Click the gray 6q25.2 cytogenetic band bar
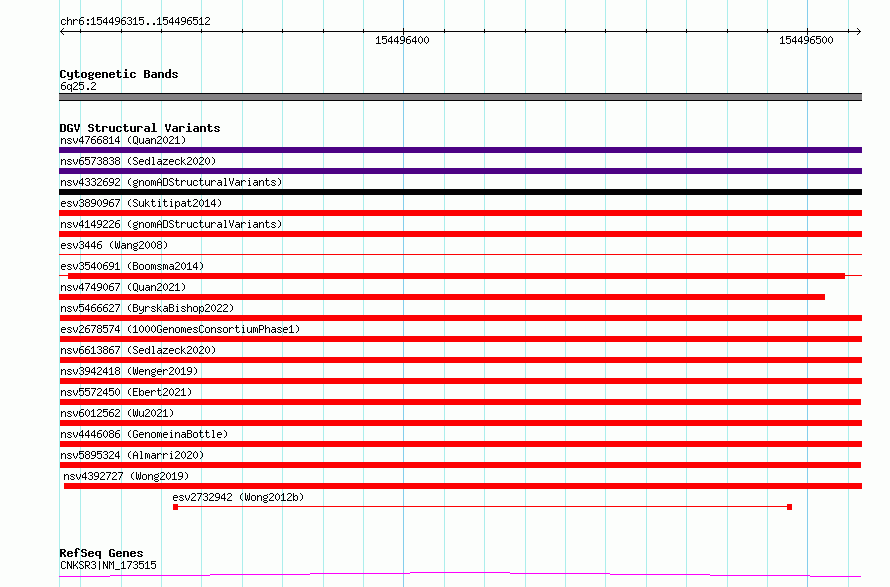Image resolution: width=890 pixels, height=587 pixels. click(x=460, y=97)
